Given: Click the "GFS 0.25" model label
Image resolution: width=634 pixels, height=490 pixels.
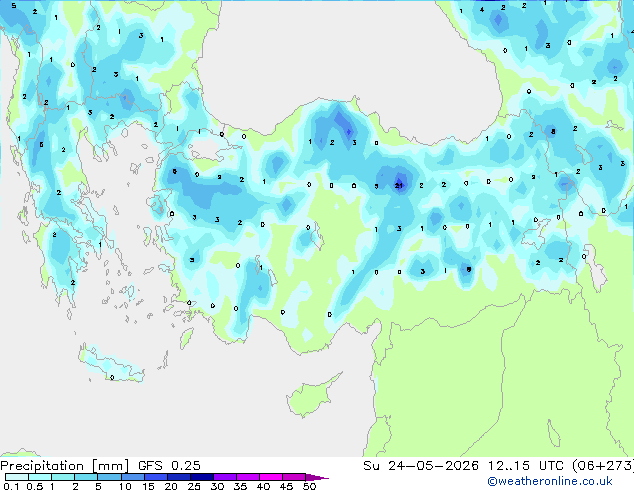Looking at the screenshot, I should click(169, 466).
